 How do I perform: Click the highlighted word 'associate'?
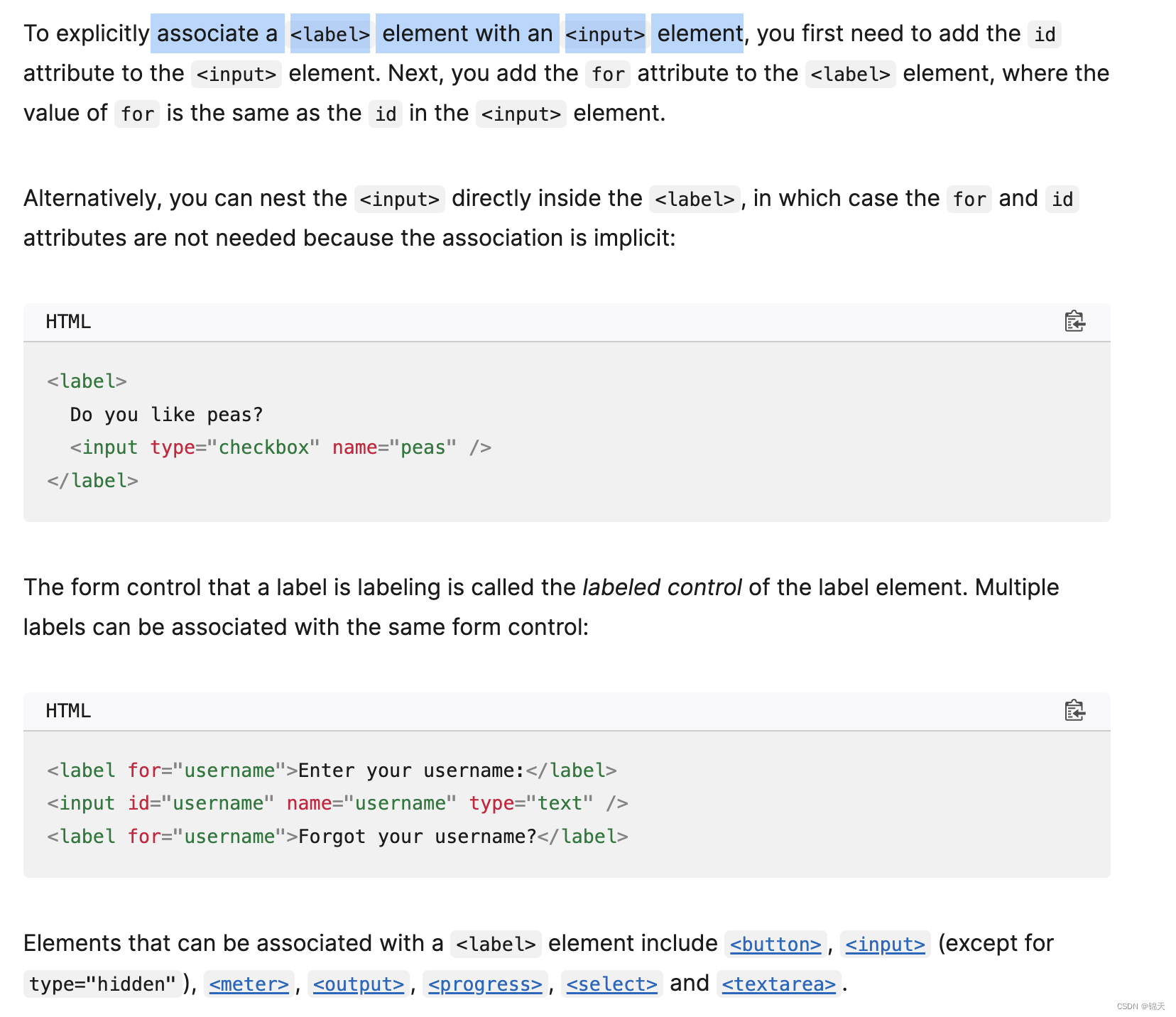[x=207, y=33]
